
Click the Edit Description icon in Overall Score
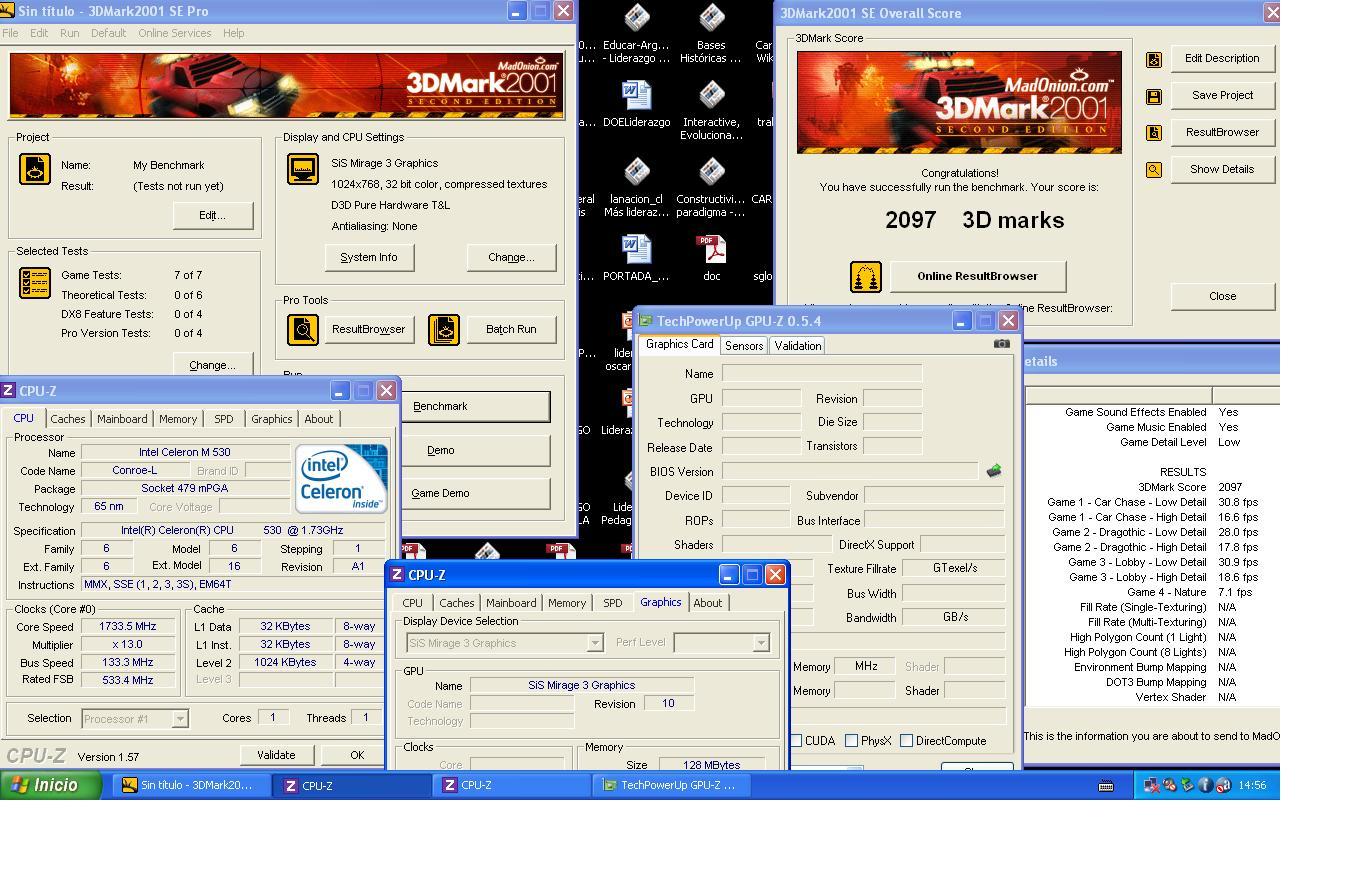(1154, 59)
